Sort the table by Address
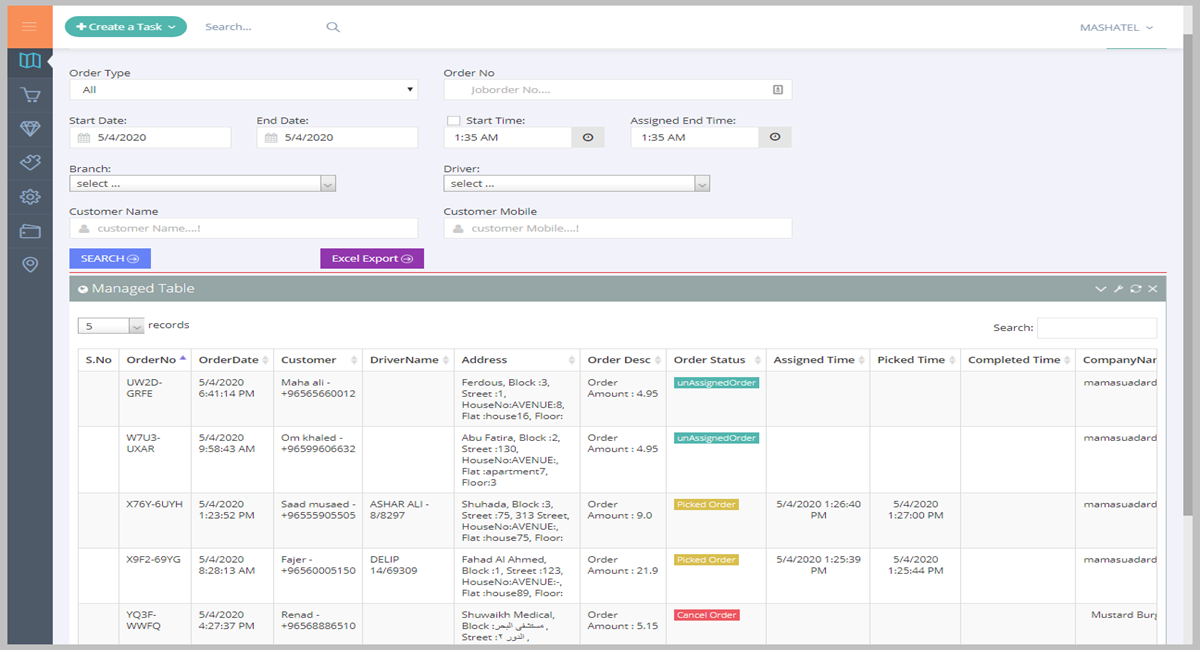The width and height of the screenshot is (1200, 650). (x=517, y=360)
